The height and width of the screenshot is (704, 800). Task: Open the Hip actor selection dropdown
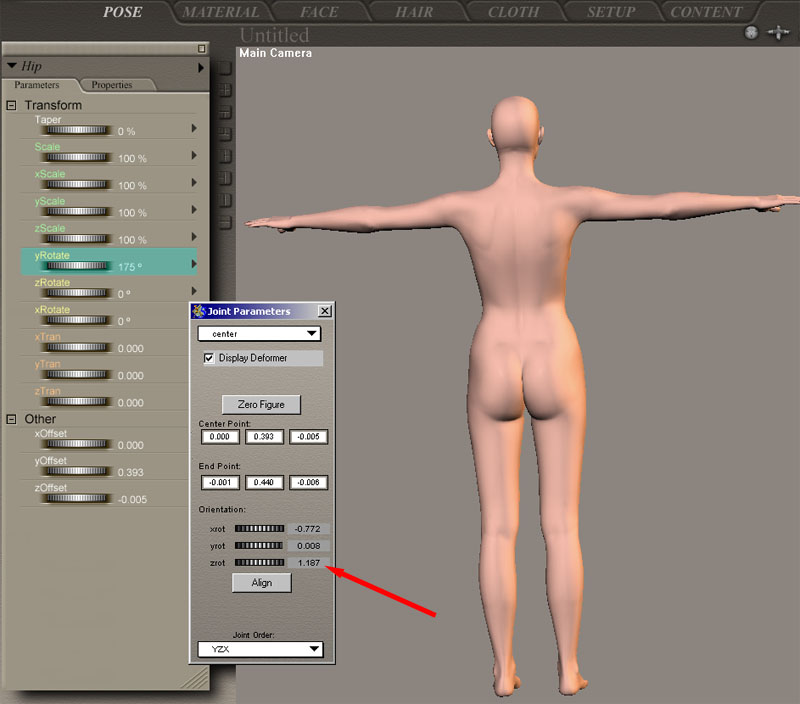12,67
